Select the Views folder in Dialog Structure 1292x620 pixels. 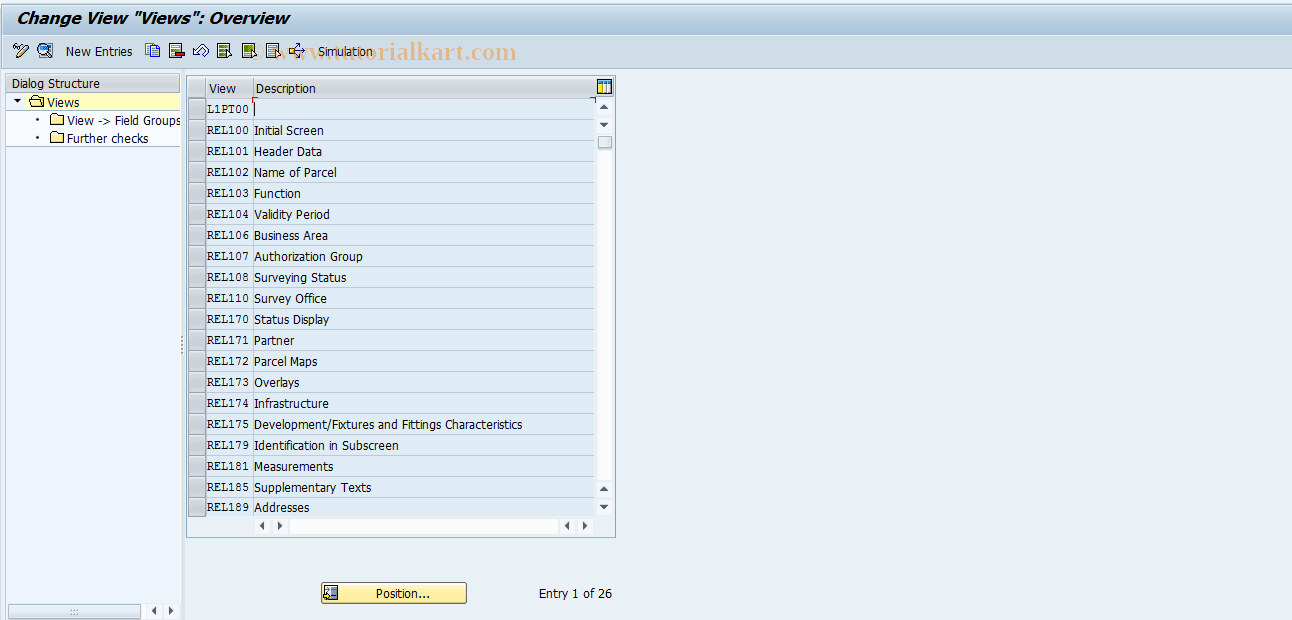(x=55, y=102)
